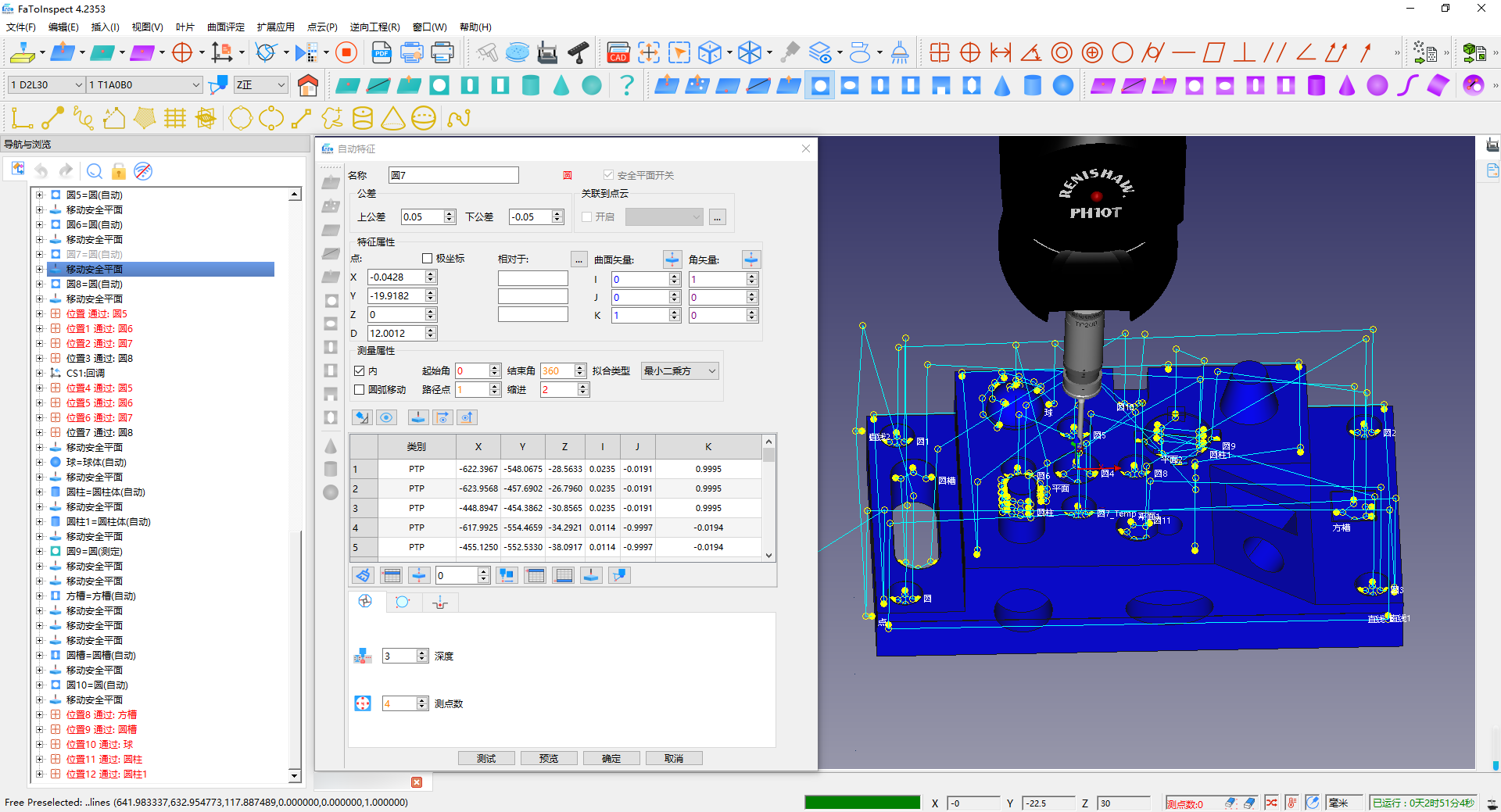This screenshot has height=812, width=1501.
Task: Toggle the 开启 point cloud checkbox
Action: coord(587,217)
